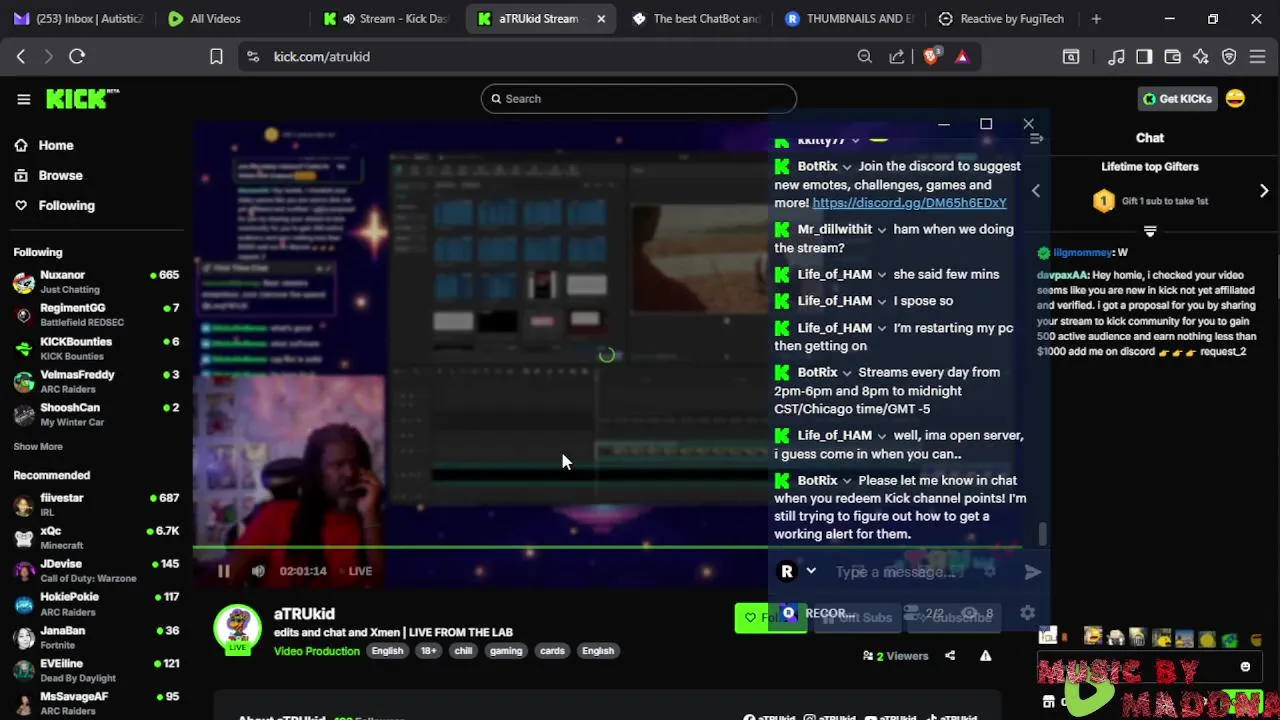Send the chat message arrow

[x=1033, y=572]
